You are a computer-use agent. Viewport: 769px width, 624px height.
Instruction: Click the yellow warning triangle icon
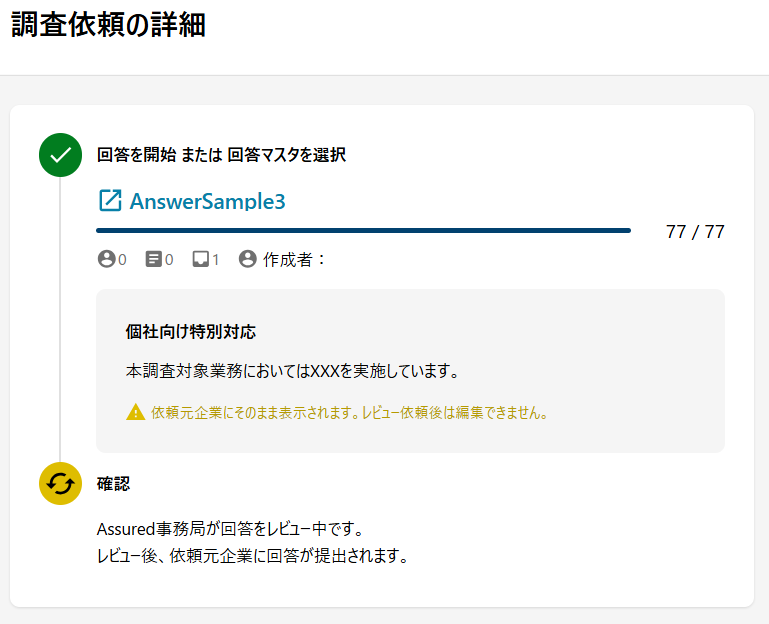tap(135, 412)
